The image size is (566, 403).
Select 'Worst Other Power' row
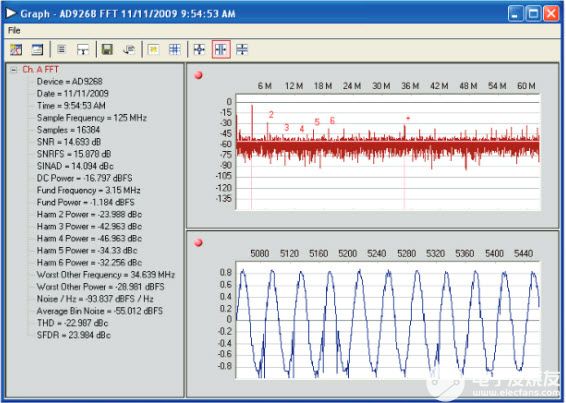100,287
